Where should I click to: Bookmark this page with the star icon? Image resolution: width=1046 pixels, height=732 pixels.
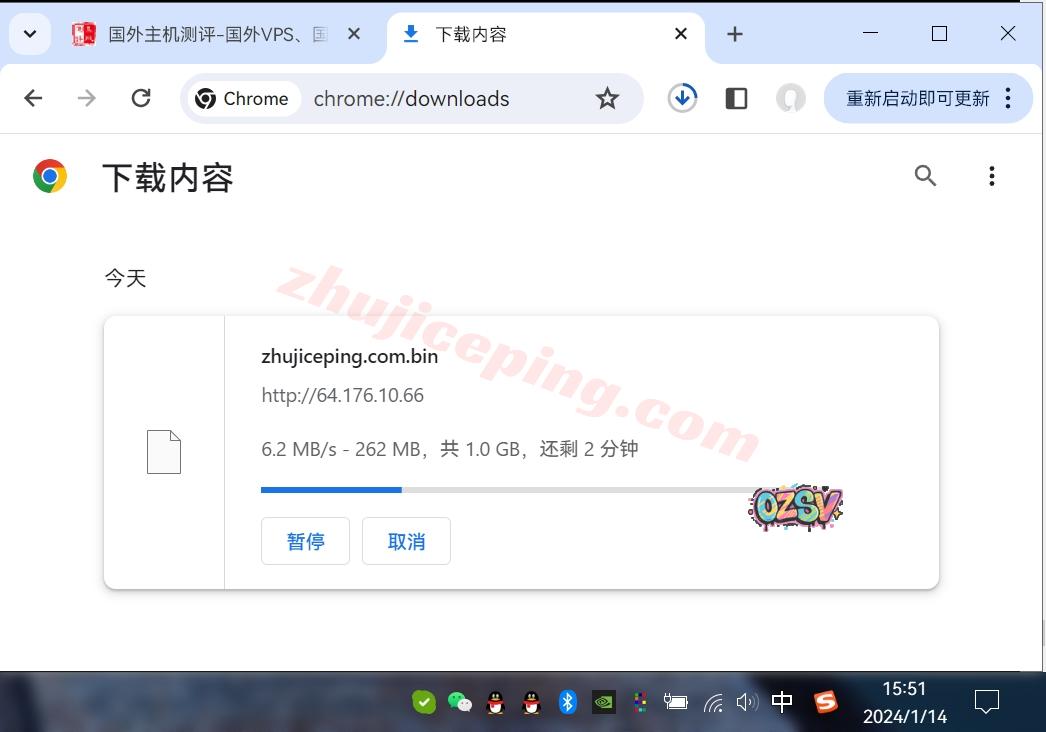(607, 98)
